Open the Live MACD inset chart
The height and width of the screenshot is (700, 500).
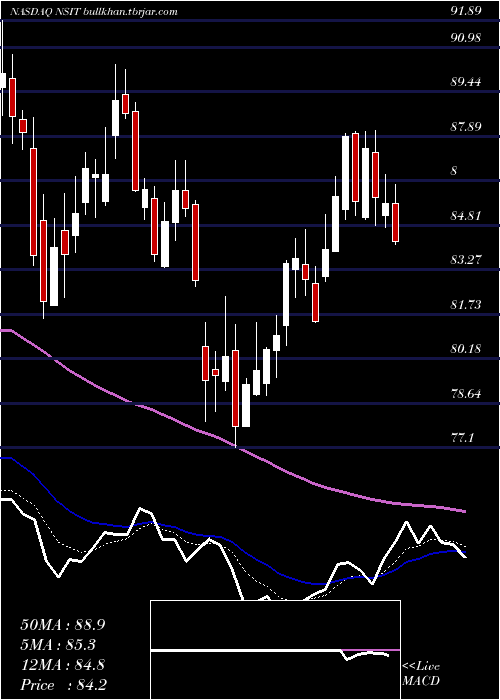click(x=275, y=650)
